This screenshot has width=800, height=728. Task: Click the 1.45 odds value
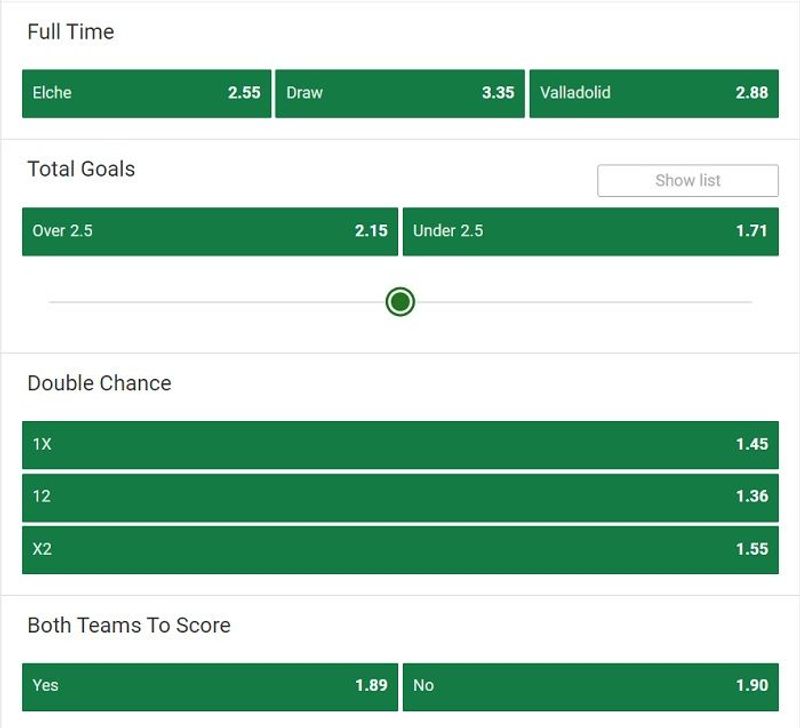[752, 444]
